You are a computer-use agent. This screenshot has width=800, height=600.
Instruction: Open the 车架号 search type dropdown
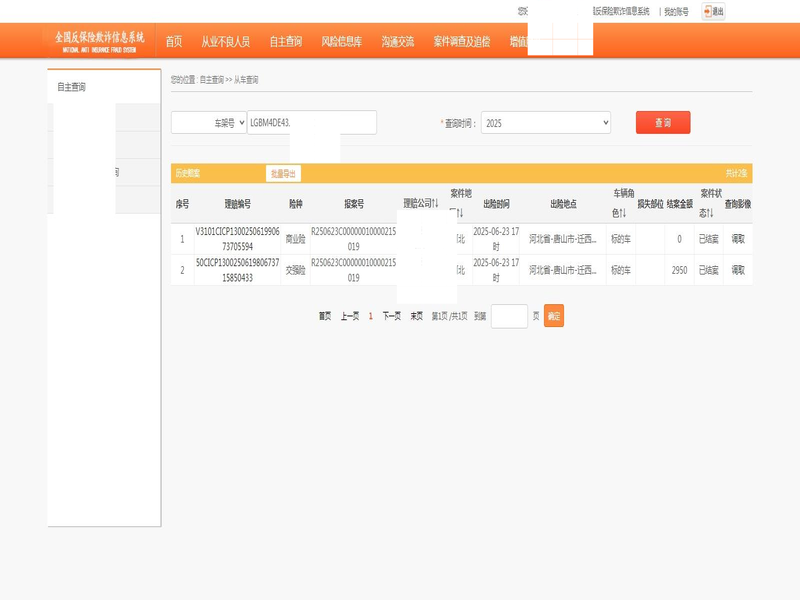209,123
